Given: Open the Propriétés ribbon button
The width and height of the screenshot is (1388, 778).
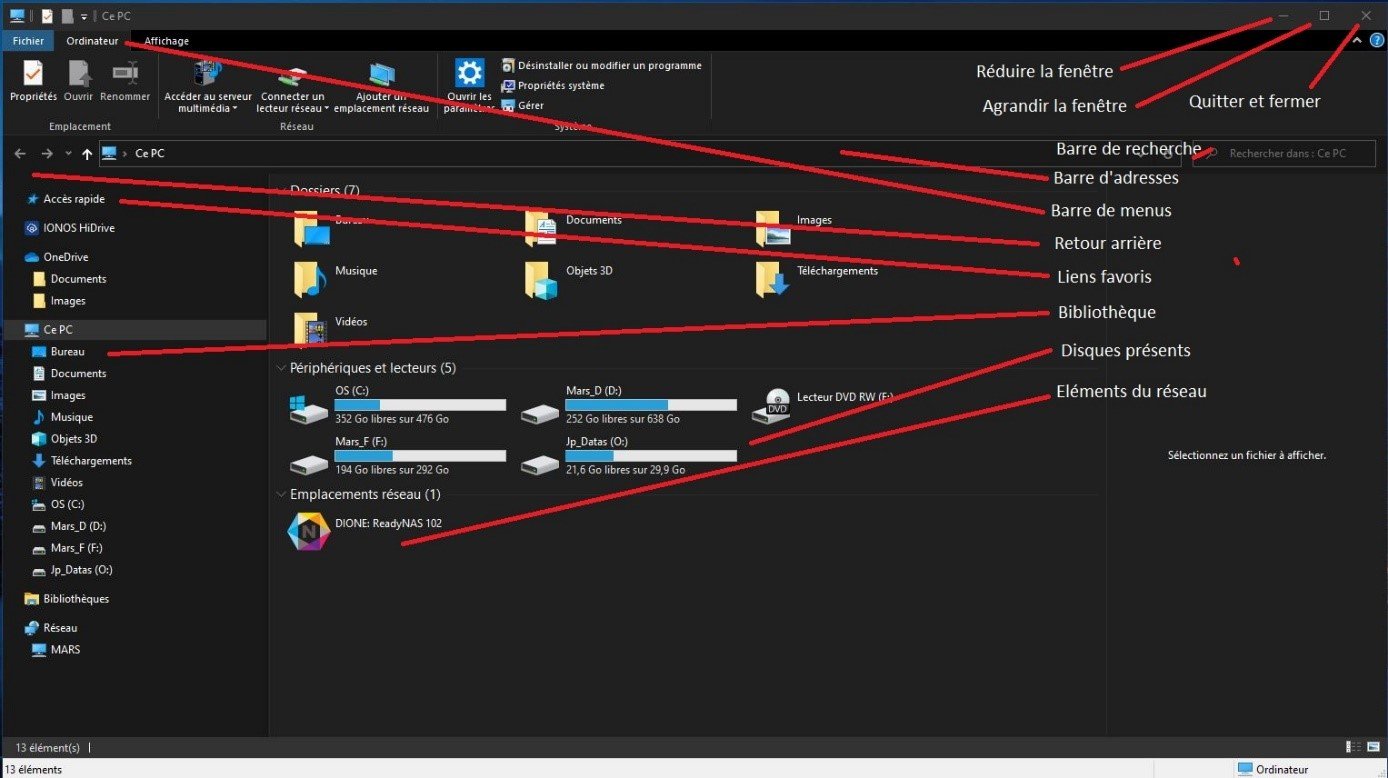Looking at the screenshot, I should 33,81.
